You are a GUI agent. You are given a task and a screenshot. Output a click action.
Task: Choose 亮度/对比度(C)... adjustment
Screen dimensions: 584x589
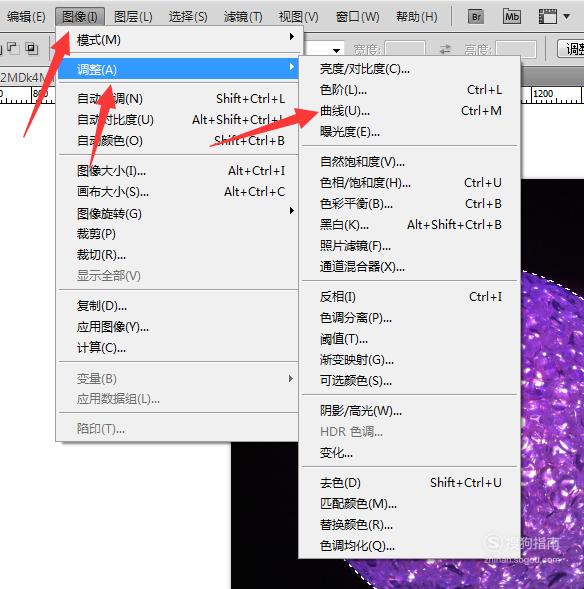pyautogui.click(x=410, y=69)
